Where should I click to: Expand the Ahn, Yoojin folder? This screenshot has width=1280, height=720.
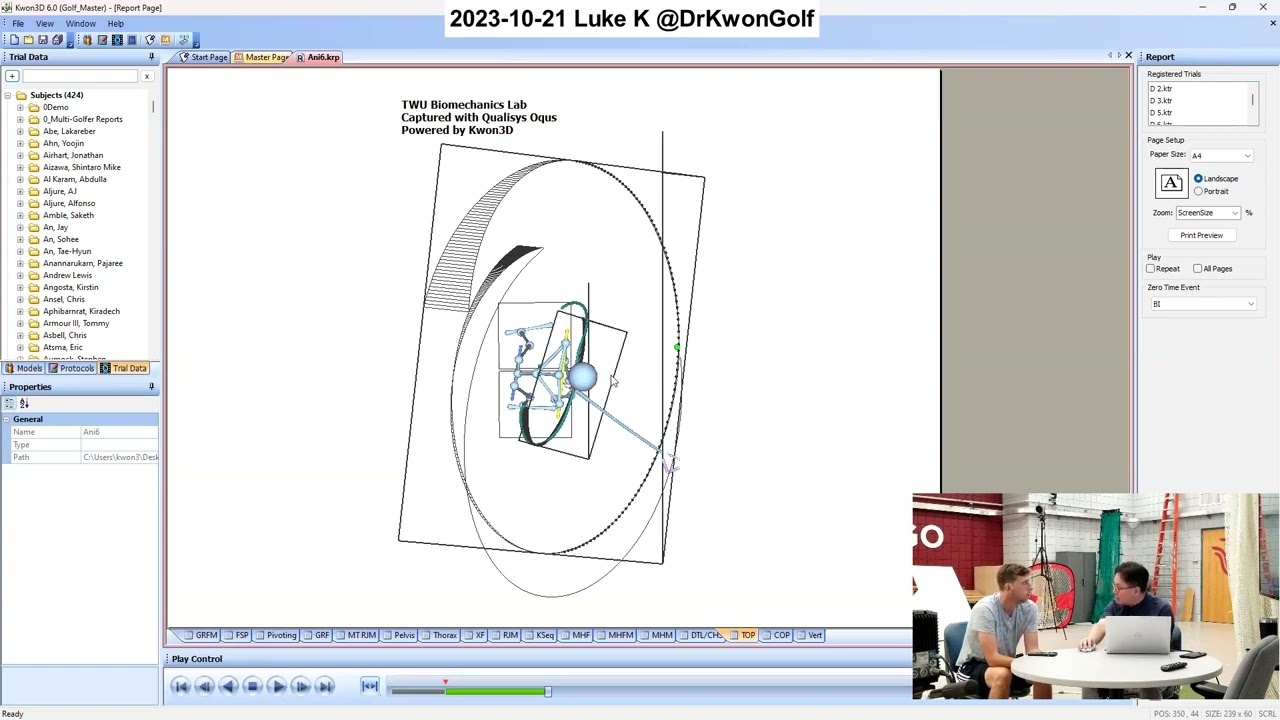pos(20,143)
